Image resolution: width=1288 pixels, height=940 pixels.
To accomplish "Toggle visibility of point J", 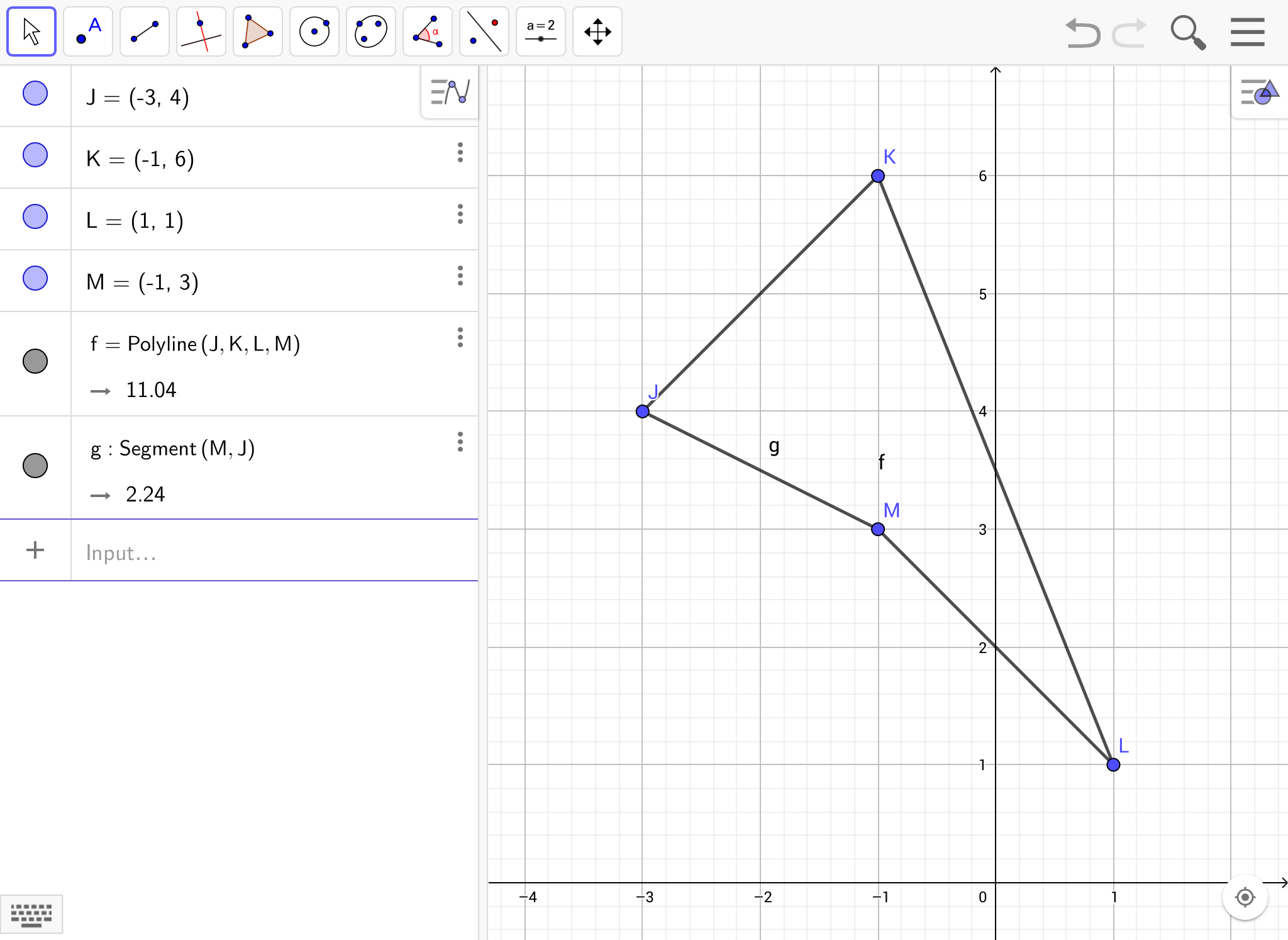I will [x=35, y=94].
